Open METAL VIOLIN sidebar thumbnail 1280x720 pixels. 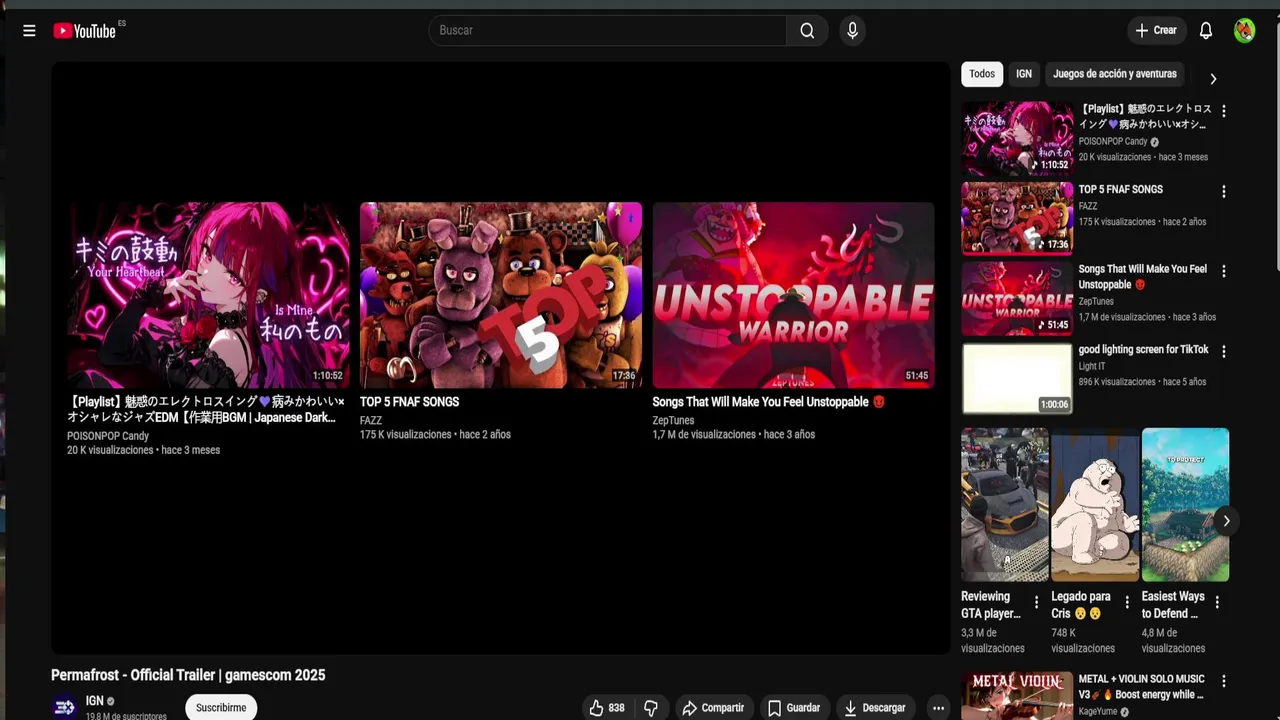[1017, 696]
